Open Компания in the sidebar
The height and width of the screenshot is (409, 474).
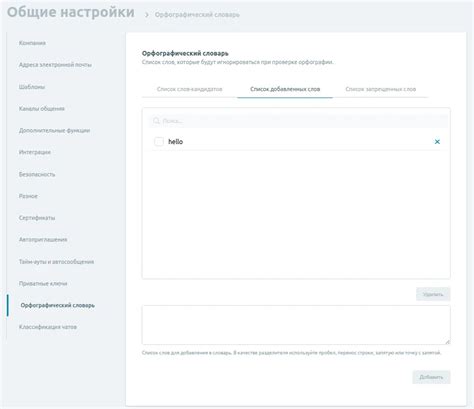32,43
